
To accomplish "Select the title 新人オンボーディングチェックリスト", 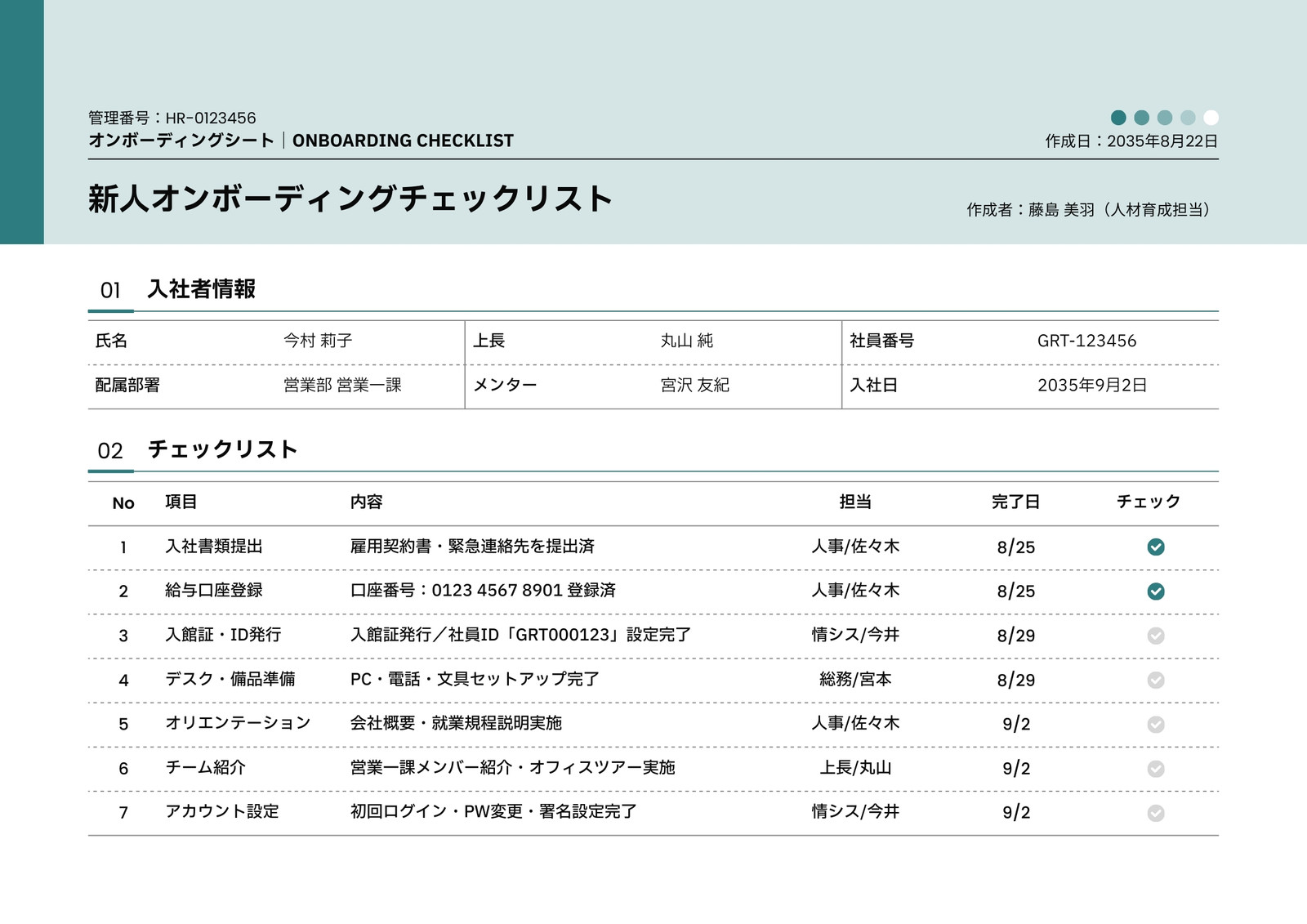I will (x=350, y=199).
